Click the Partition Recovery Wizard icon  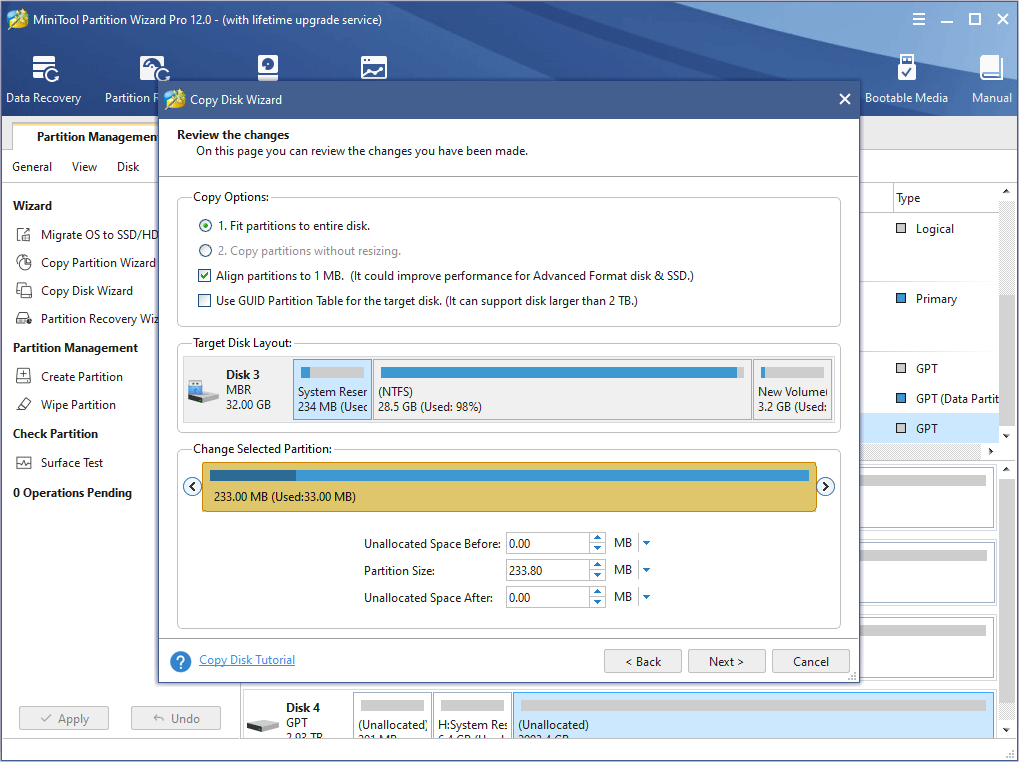tap(23, 318)
